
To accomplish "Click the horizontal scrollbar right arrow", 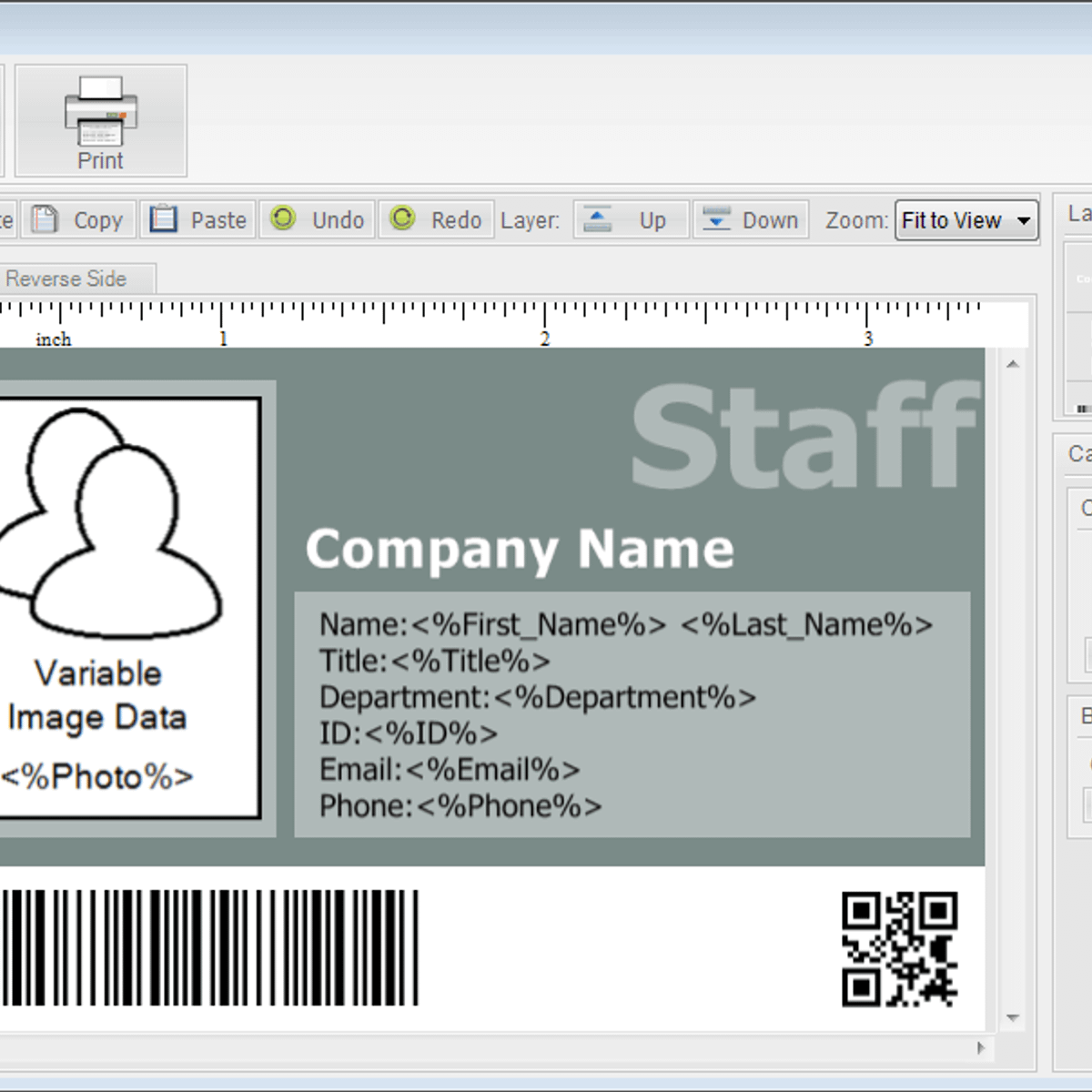I will (980, 1047).
